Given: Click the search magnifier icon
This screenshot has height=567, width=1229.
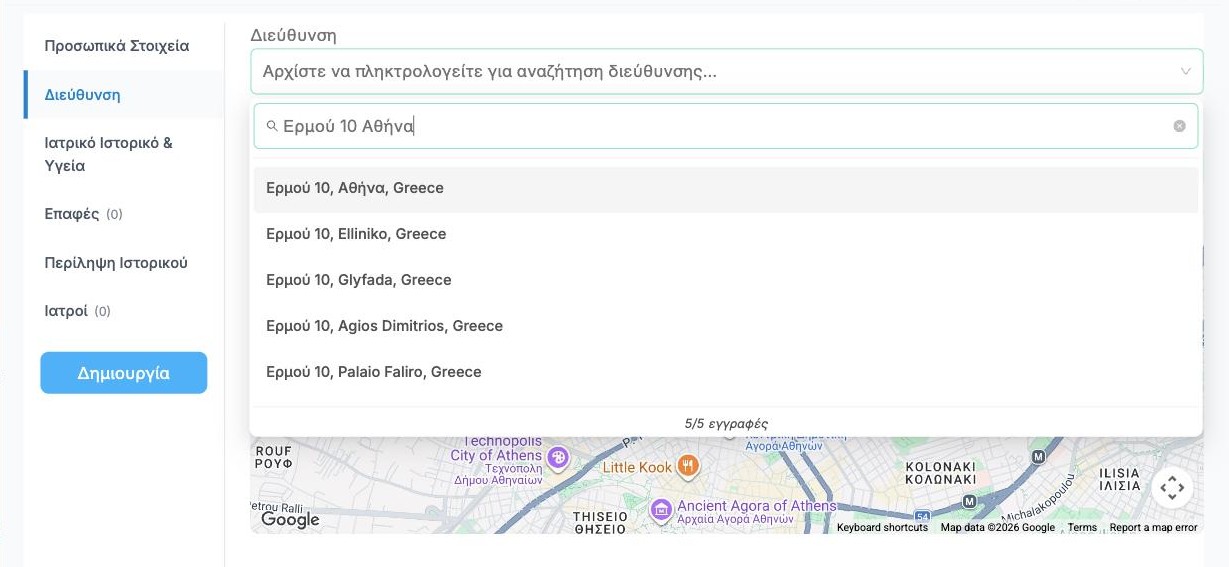Looking at the screenshot, I should pos(272,126).
